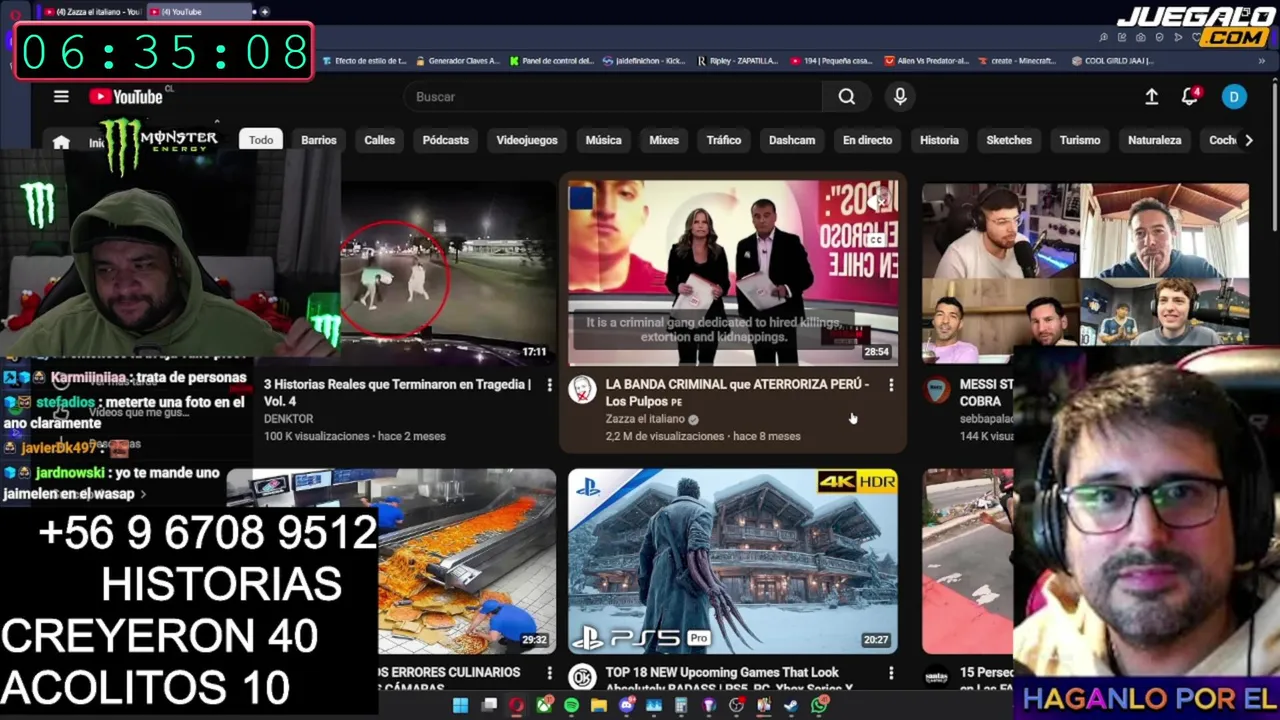Open the notifications bell
This screenshot has width=1280, height=720.
1190,97
